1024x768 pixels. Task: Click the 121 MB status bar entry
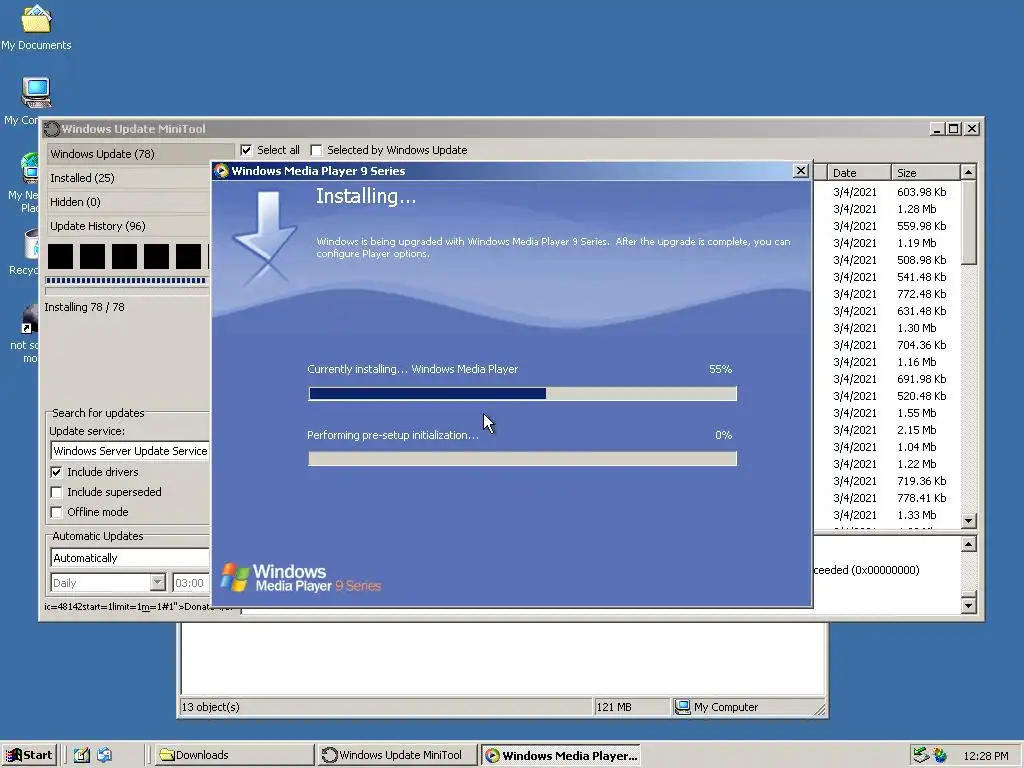(x=614, y=707)
